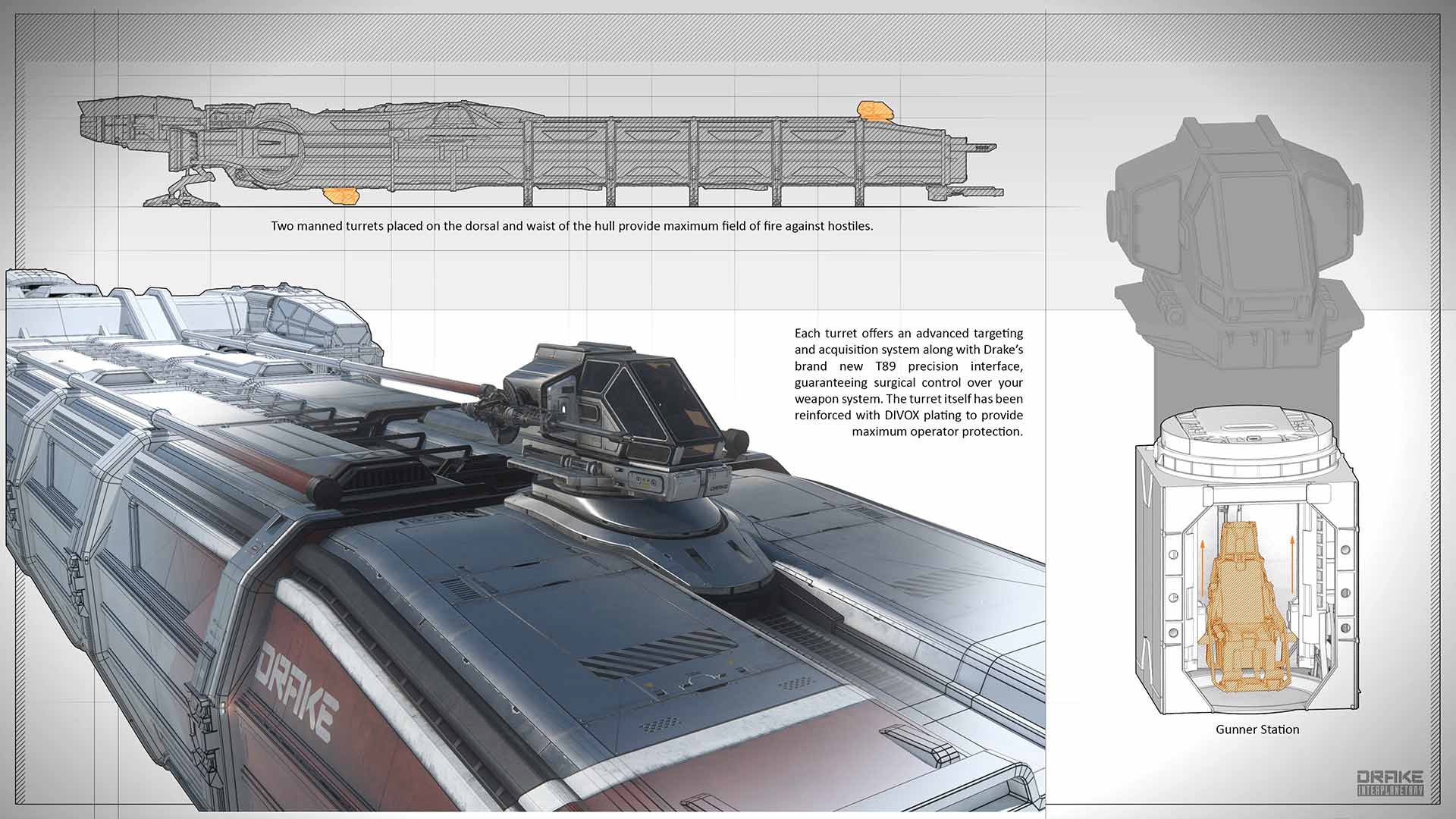Click the orange waist turret under the schematic hull
Viewport: 1456px width, 819px height.
point(340,196)
